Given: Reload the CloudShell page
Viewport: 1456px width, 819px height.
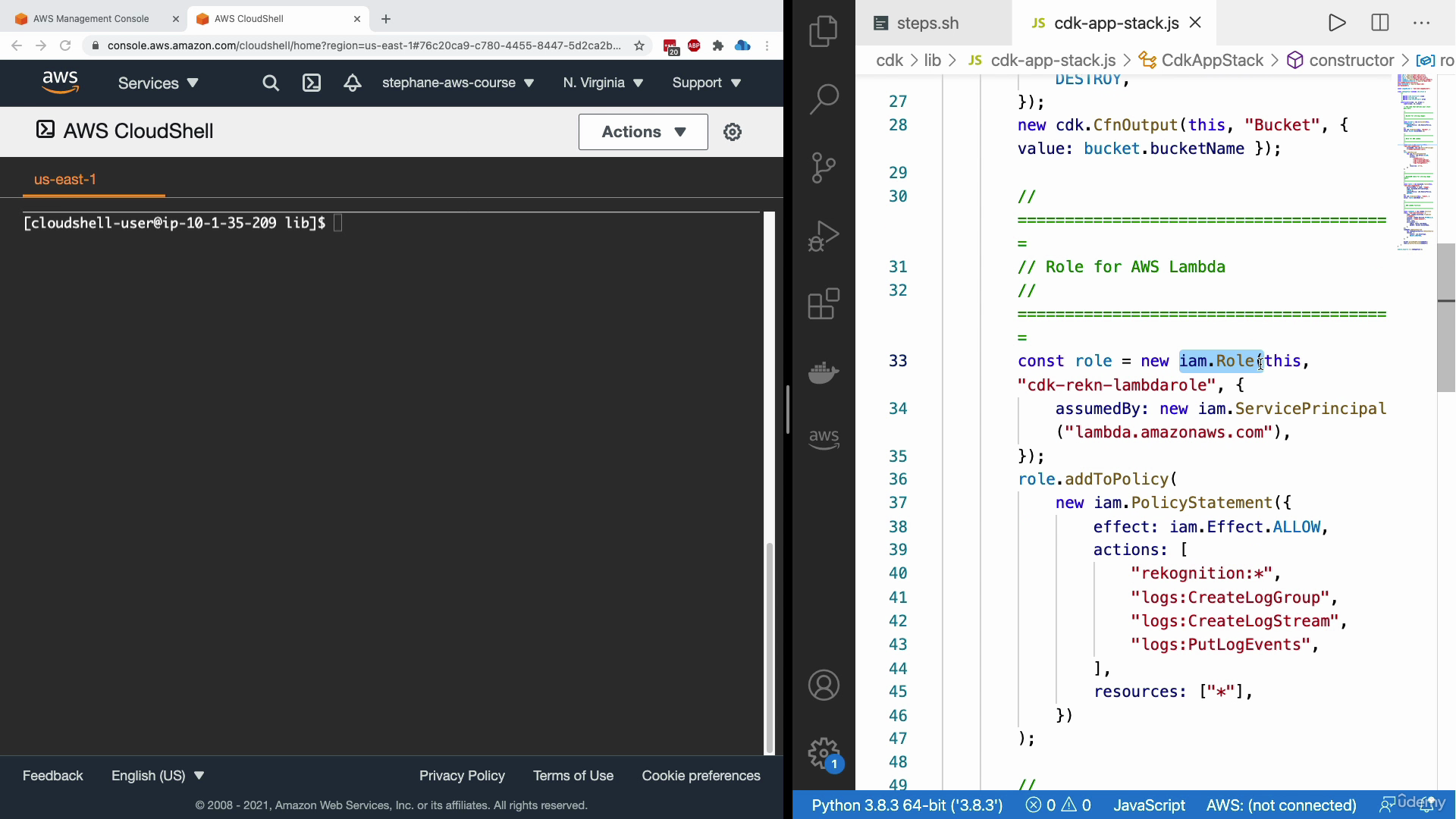Looking at the screenshot, I should pos(65,45).
